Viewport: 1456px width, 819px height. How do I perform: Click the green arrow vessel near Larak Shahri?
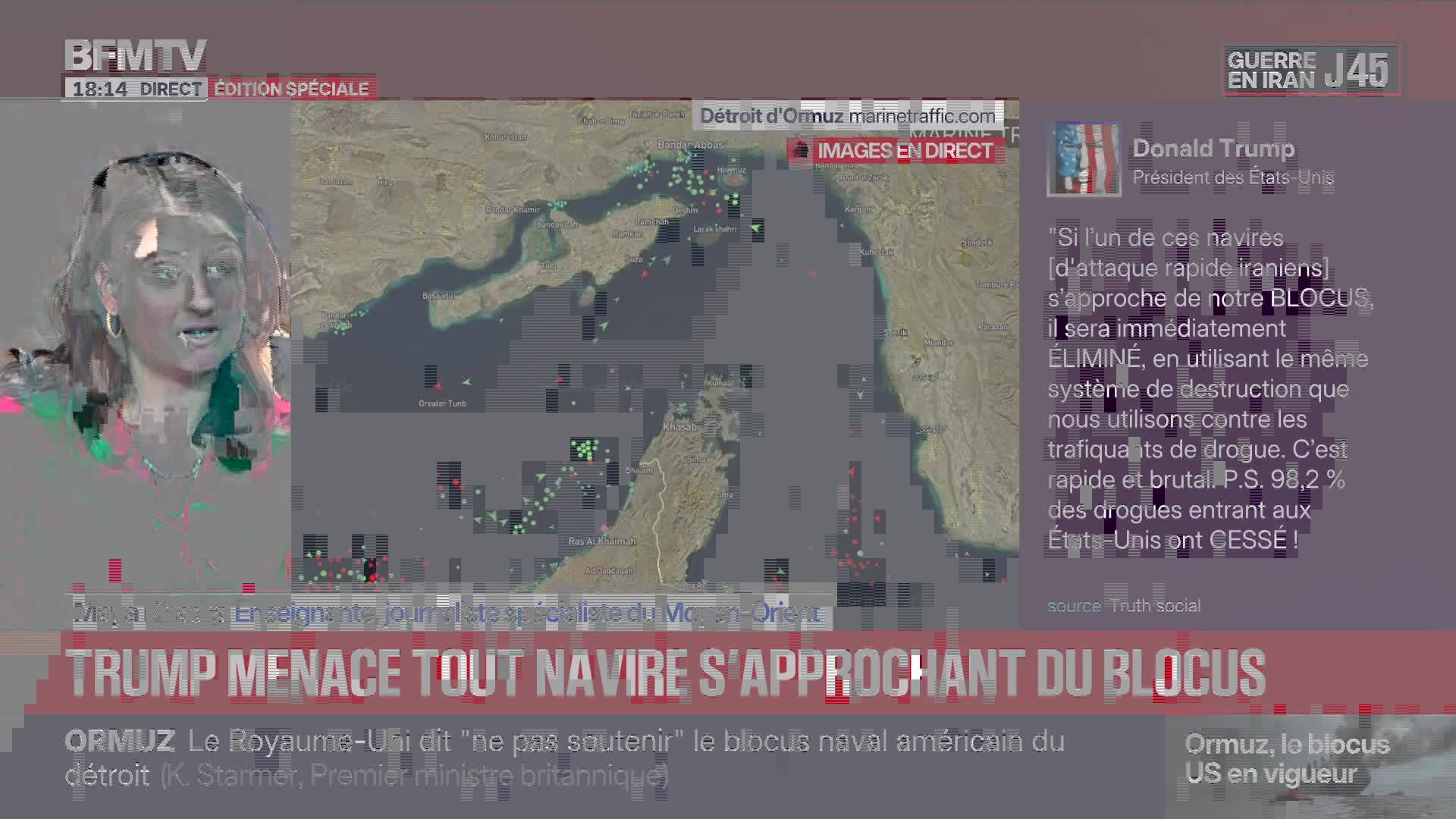pos(755,227)
